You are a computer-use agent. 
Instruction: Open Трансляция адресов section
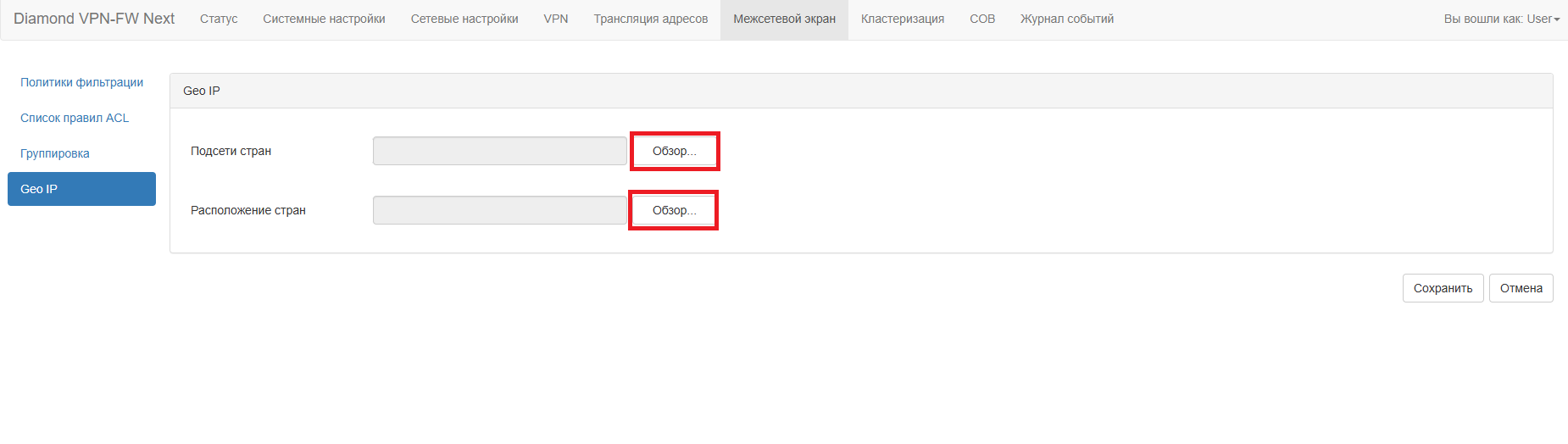tap(651, 19)
